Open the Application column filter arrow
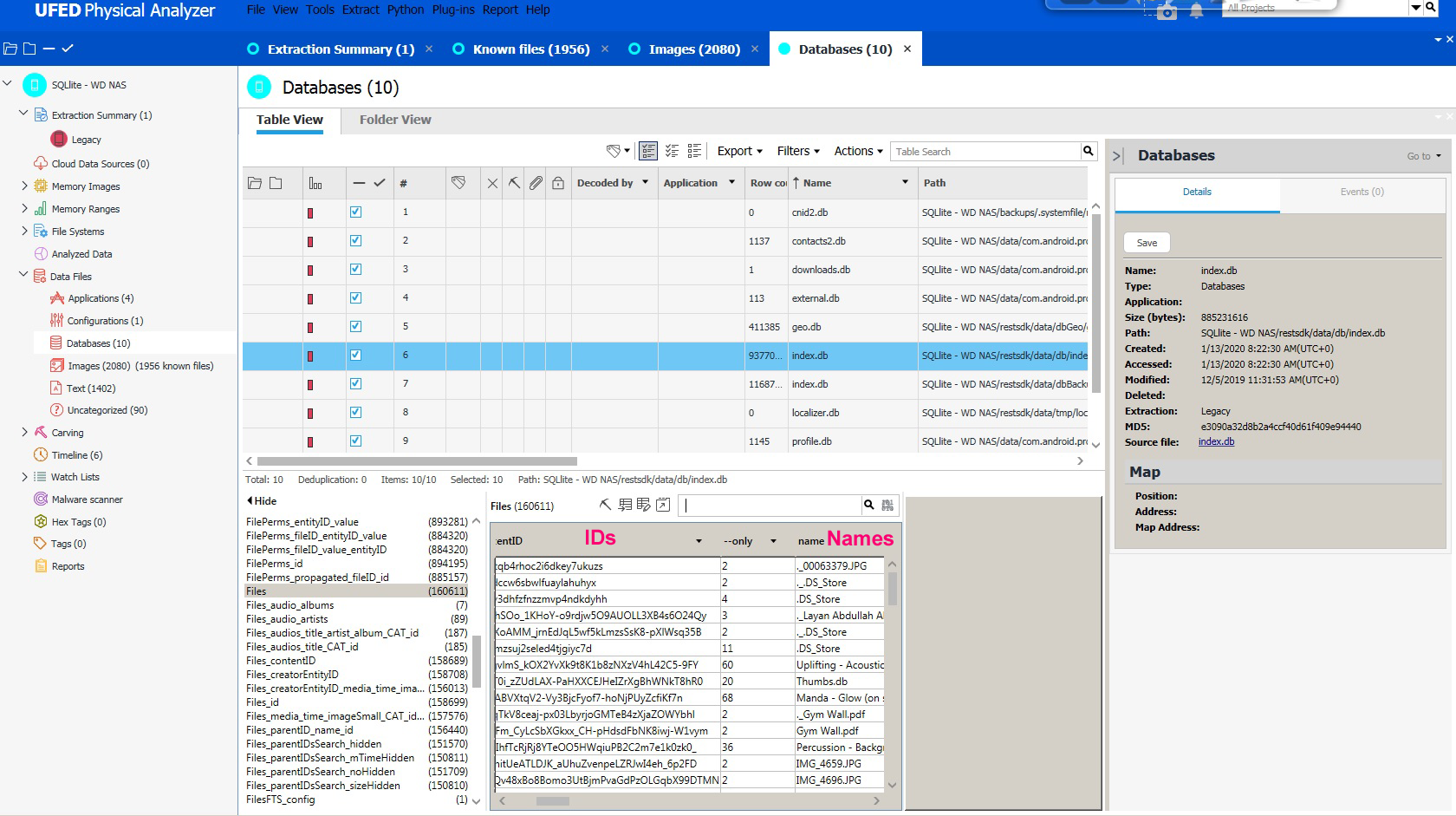The width and height of the screenshot is (1456, 816). coord(731,182)
